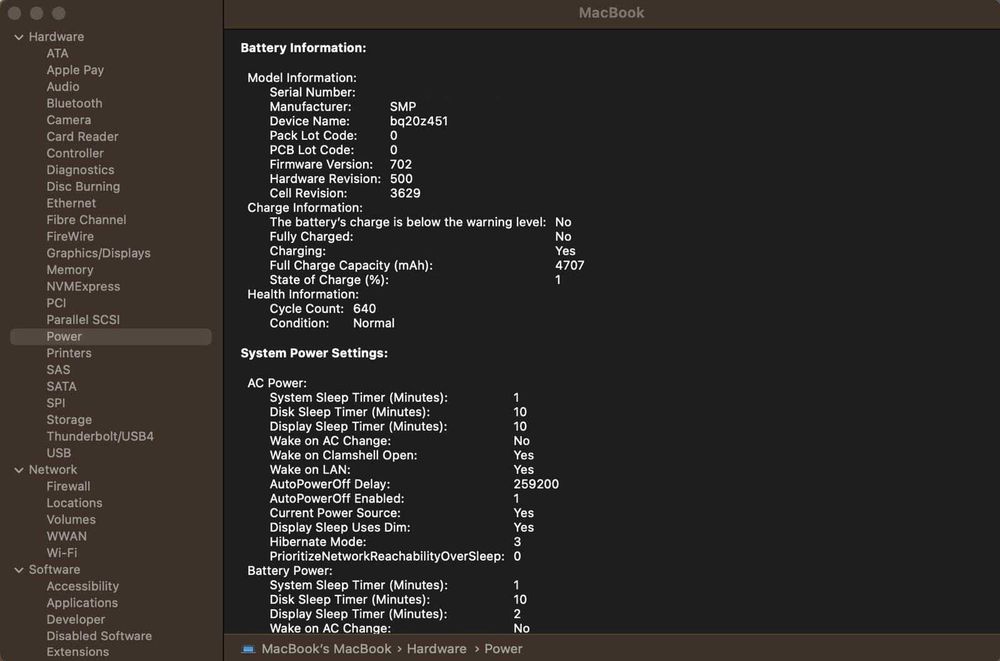Viewport: 1000px width, 661px height.
Task: Click the Manufacturer value SMP
Action: click(403, 107)
